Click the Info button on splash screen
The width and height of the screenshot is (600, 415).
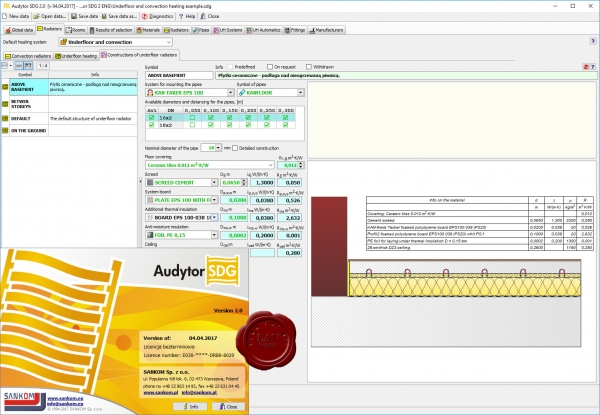190,407
